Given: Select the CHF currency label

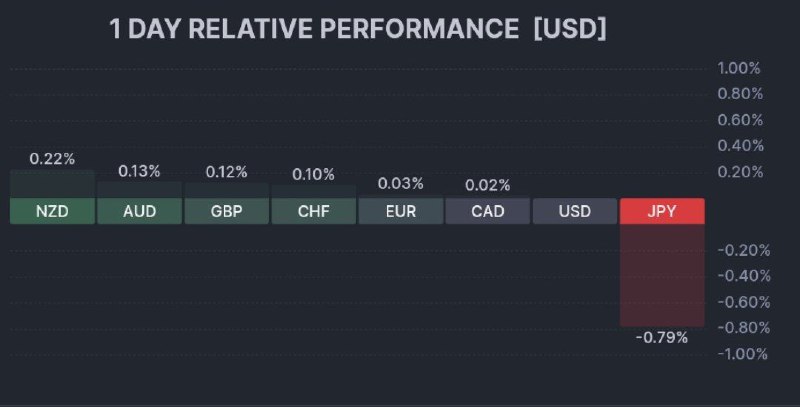Looking at the screenshot, I should [314, 211].
